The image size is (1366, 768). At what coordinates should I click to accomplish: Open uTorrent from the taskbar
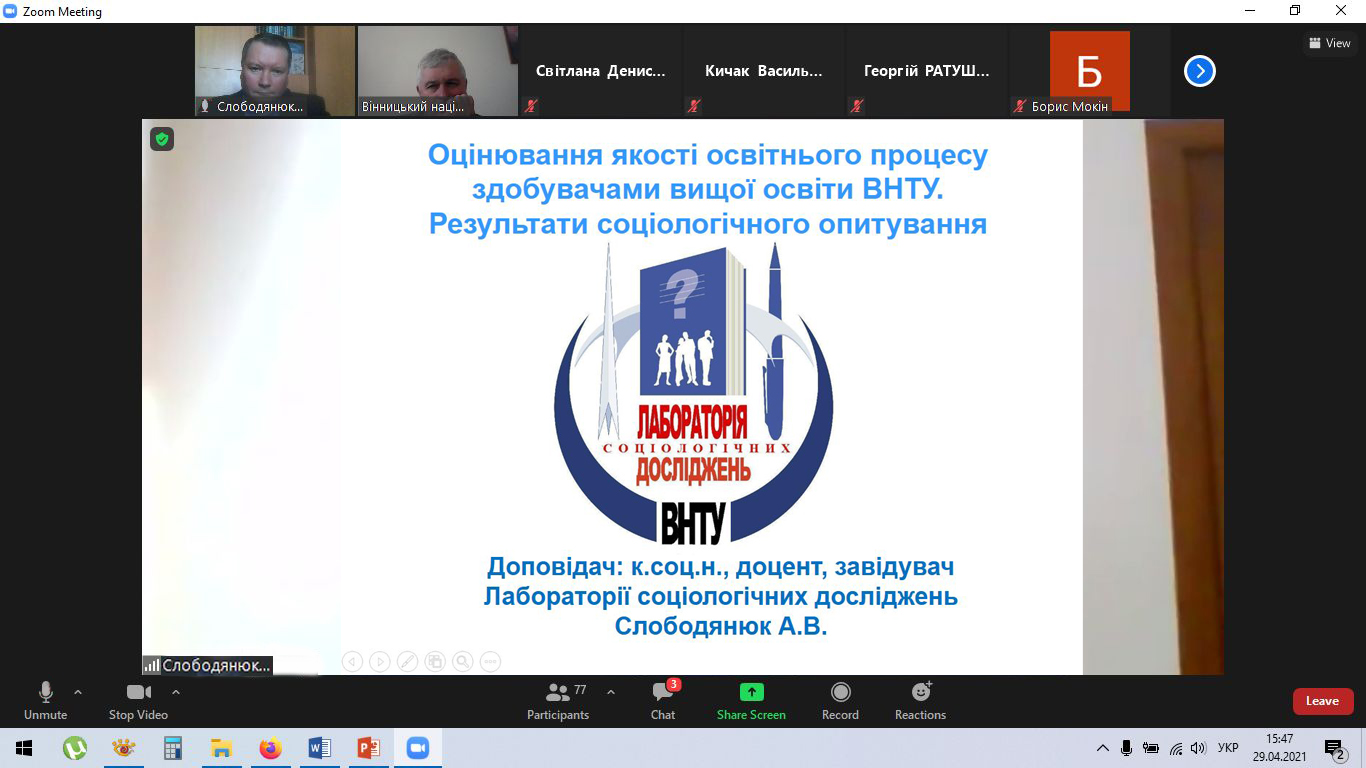(74, 748)
